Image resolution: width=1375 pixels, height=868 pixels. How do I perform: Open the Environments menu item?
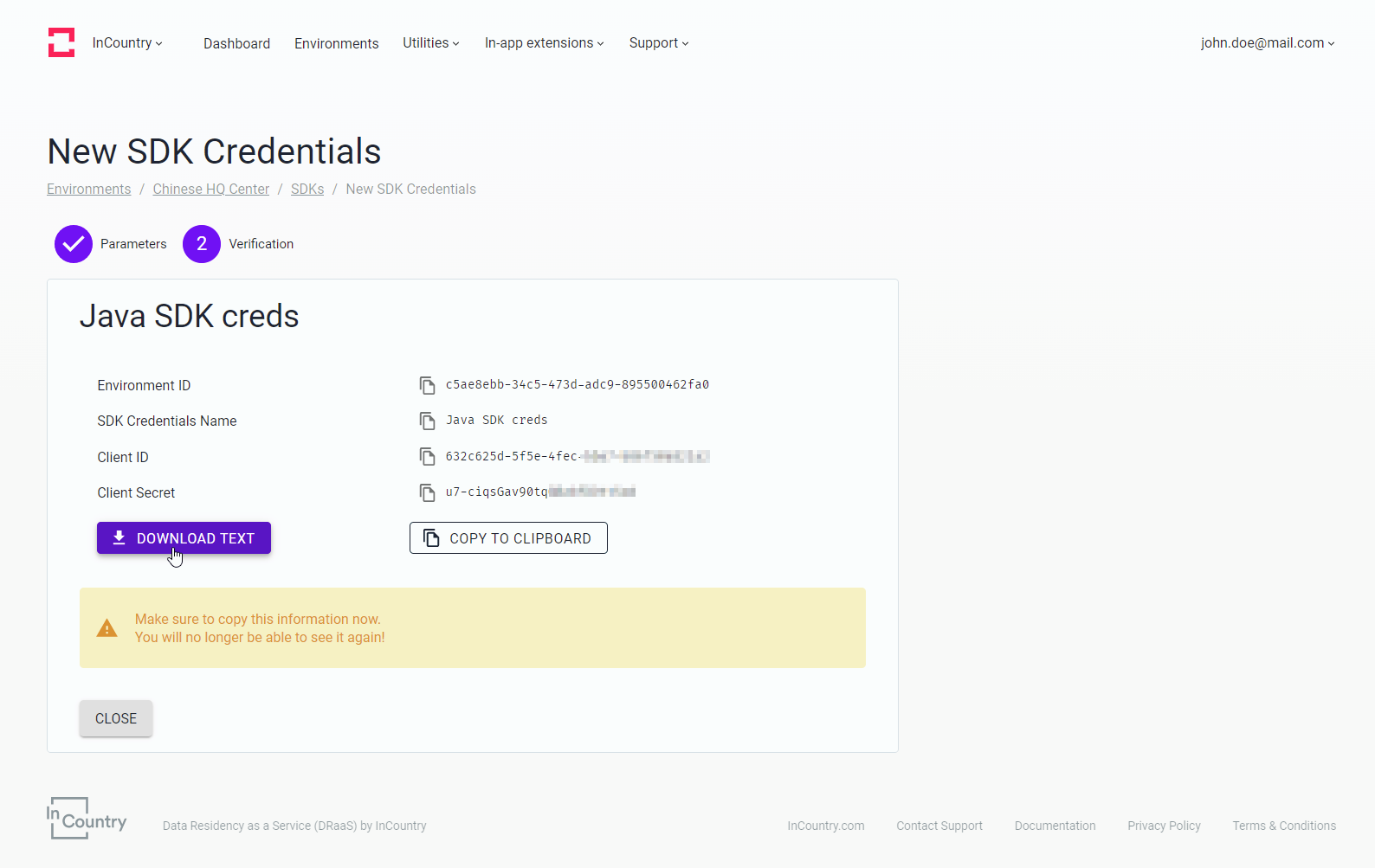[336, 43]
